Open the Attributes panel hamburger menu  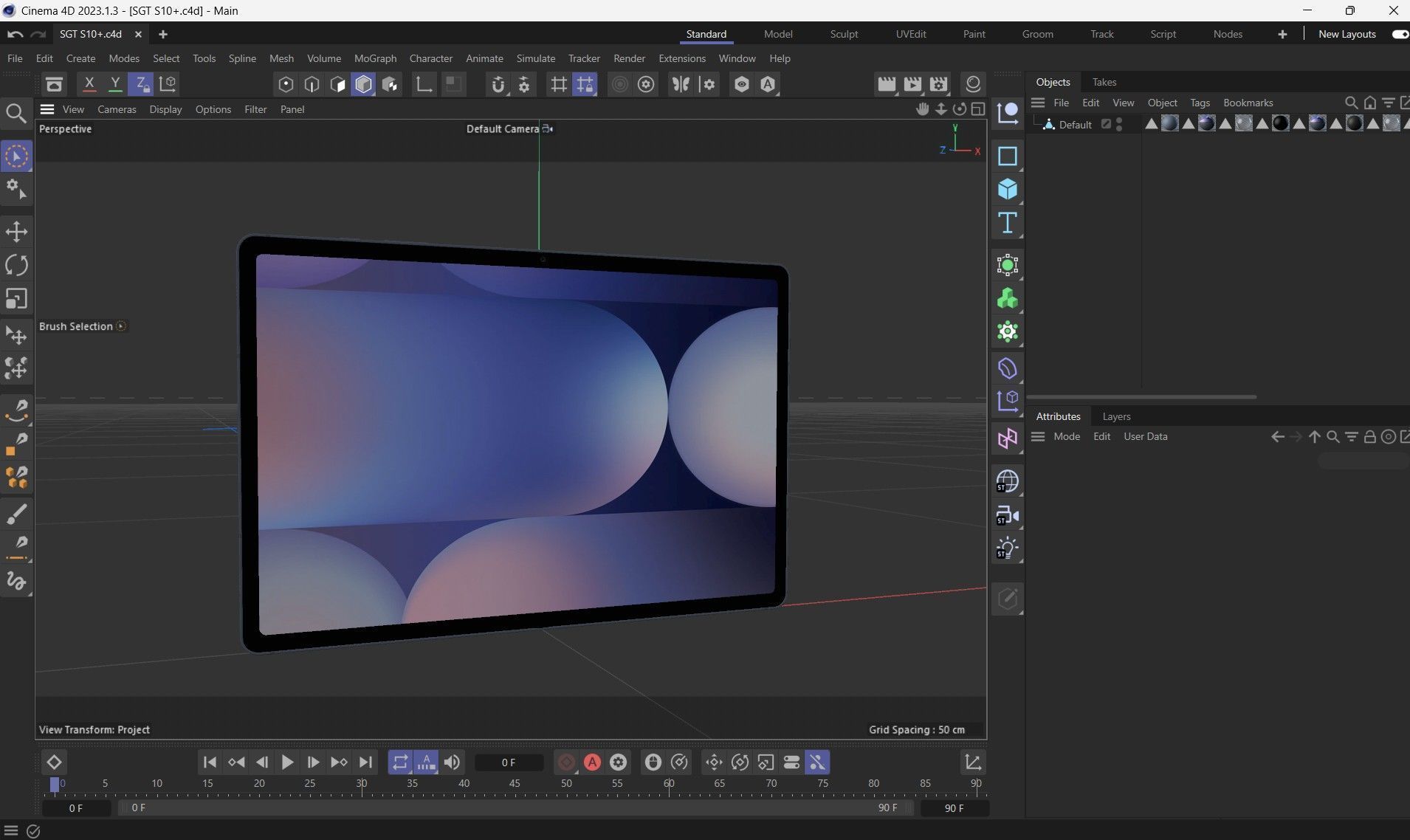[1038, 436]
